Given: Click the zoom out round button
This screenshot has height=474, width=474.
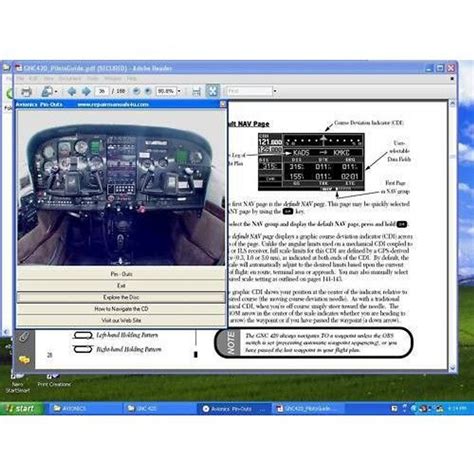Looking at the screenshot, I should click(x=136, y=91).
